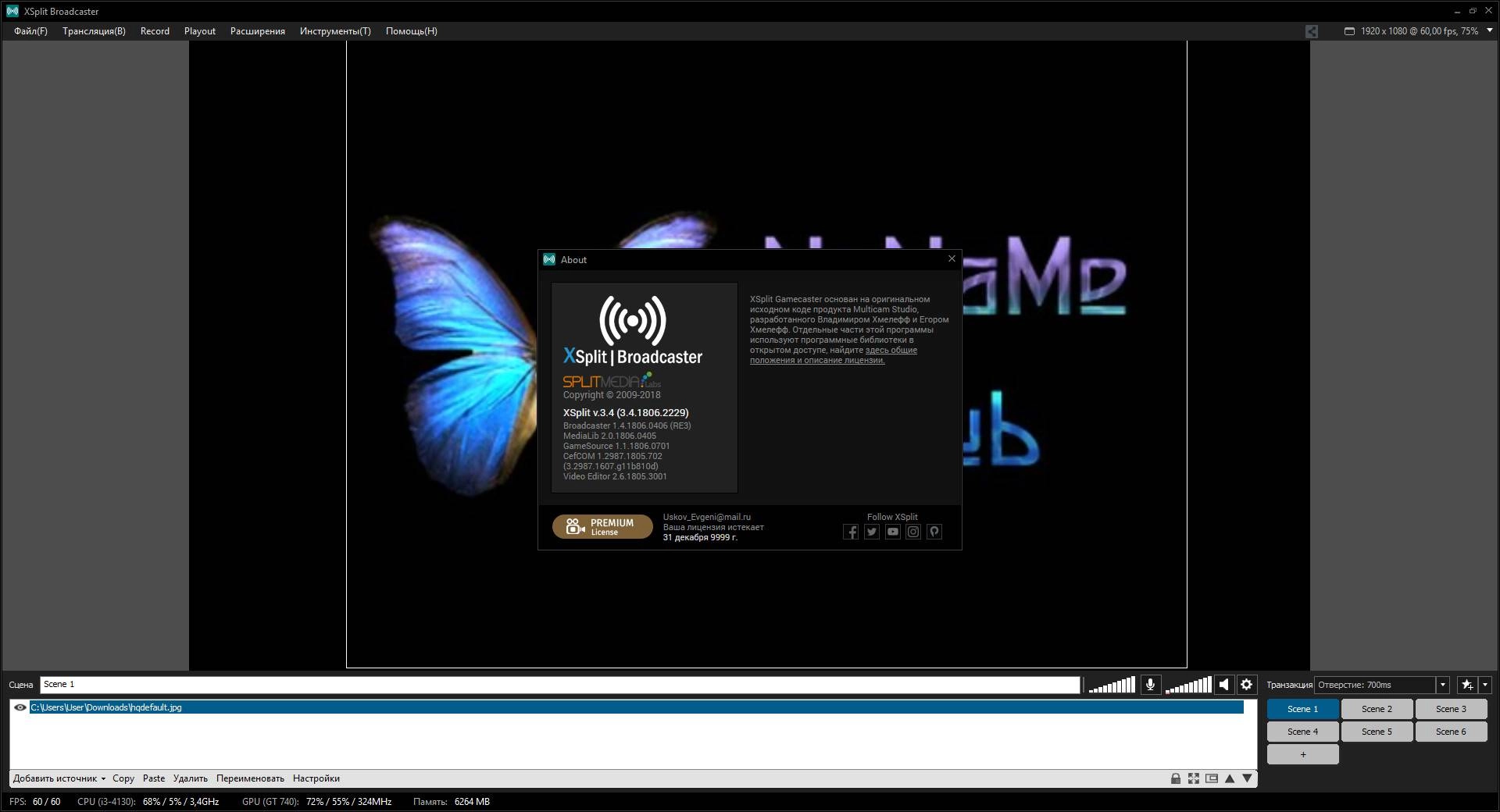Open XSplit Facebook page icon

pyautogui.click(x=851, y=532)
